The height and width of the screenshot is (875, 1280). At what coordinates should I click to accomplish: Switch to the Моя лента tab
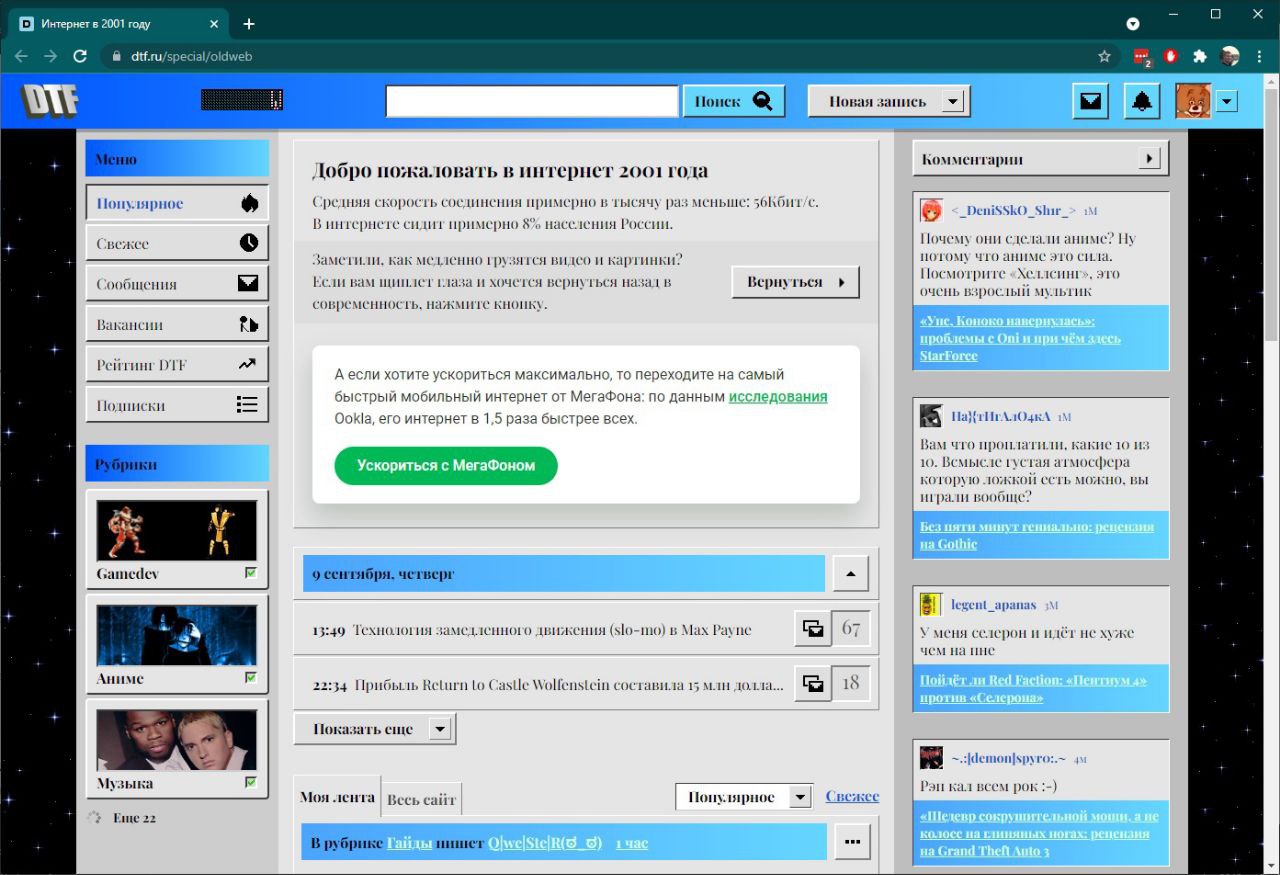coord(337,797)
